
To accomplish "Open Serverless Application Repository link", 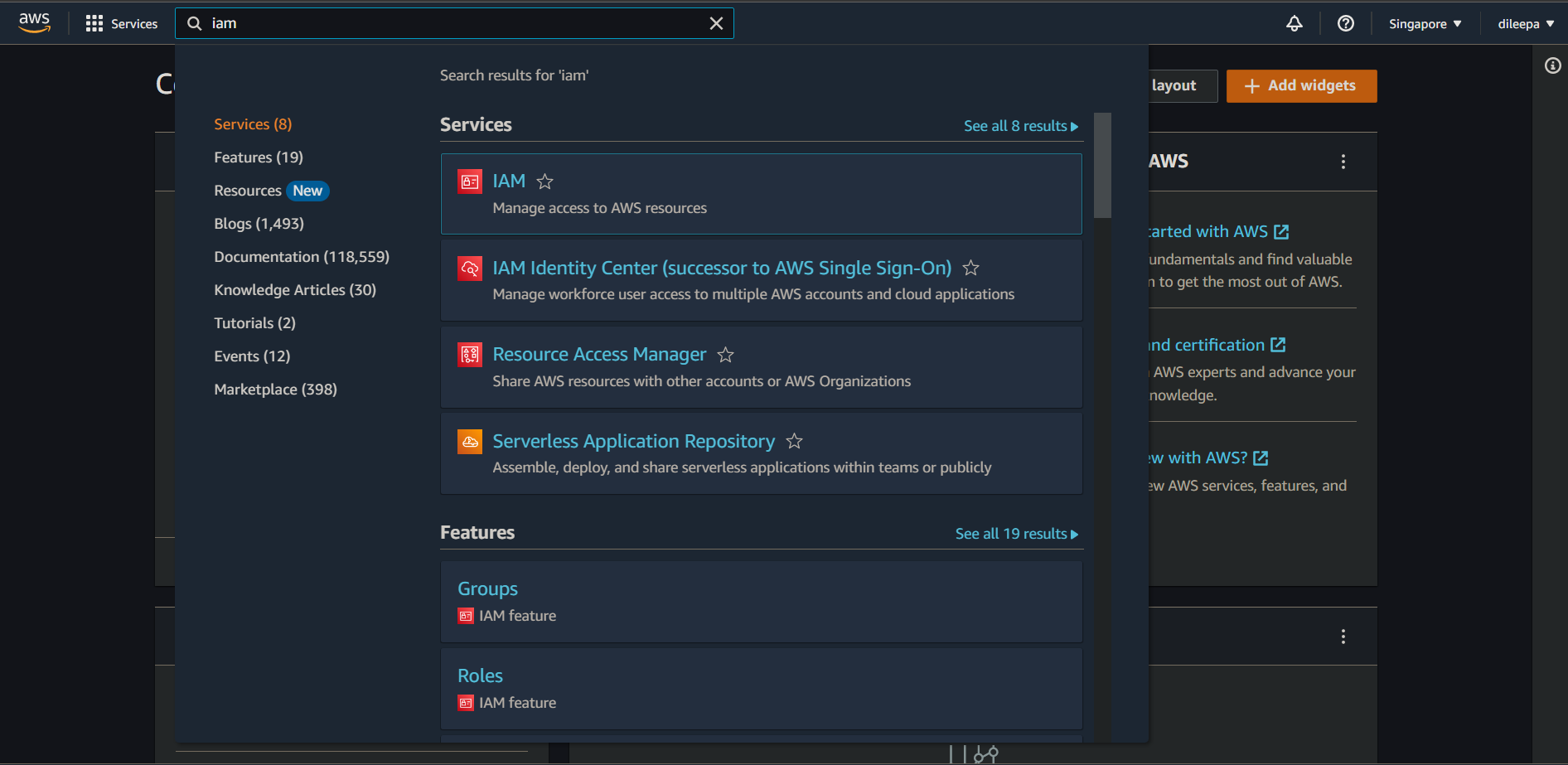I will click(633, 441).
